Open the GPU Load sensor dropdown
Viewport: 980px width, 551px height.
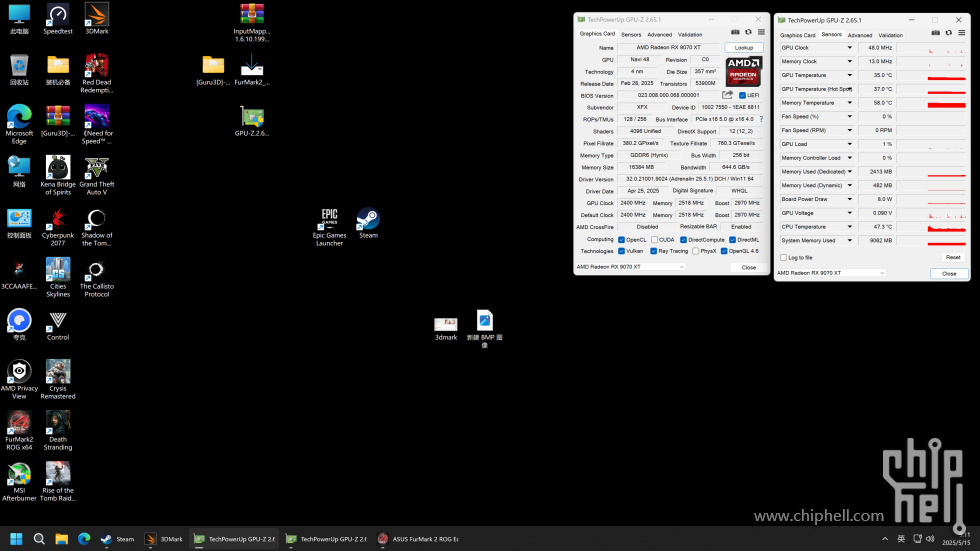coord(849,144)
